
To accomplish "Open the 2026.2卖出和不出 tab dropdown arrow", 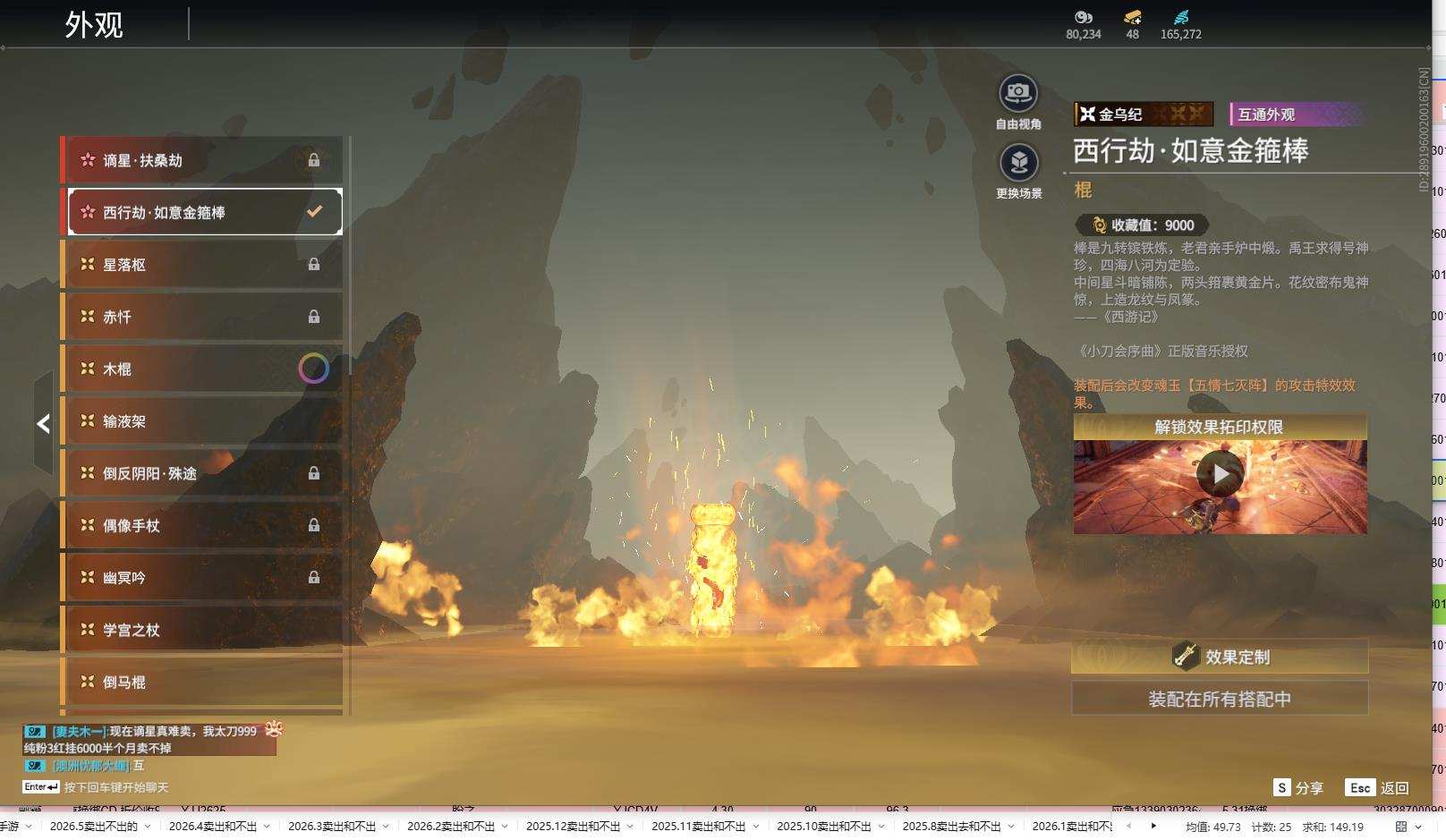I will click(x=505, y=826).
